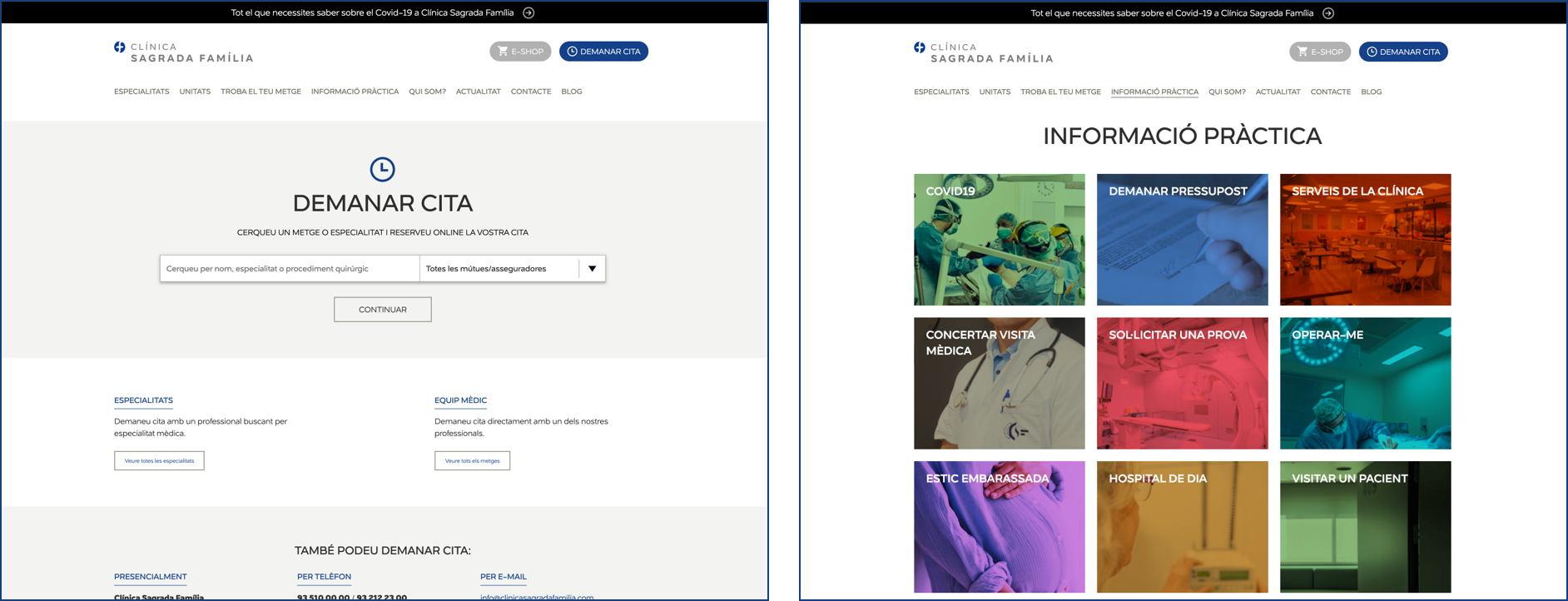Click the E-SHOP cart icon on the Demanar Cita page
The image size is (1568, 601).
(503, 52)
